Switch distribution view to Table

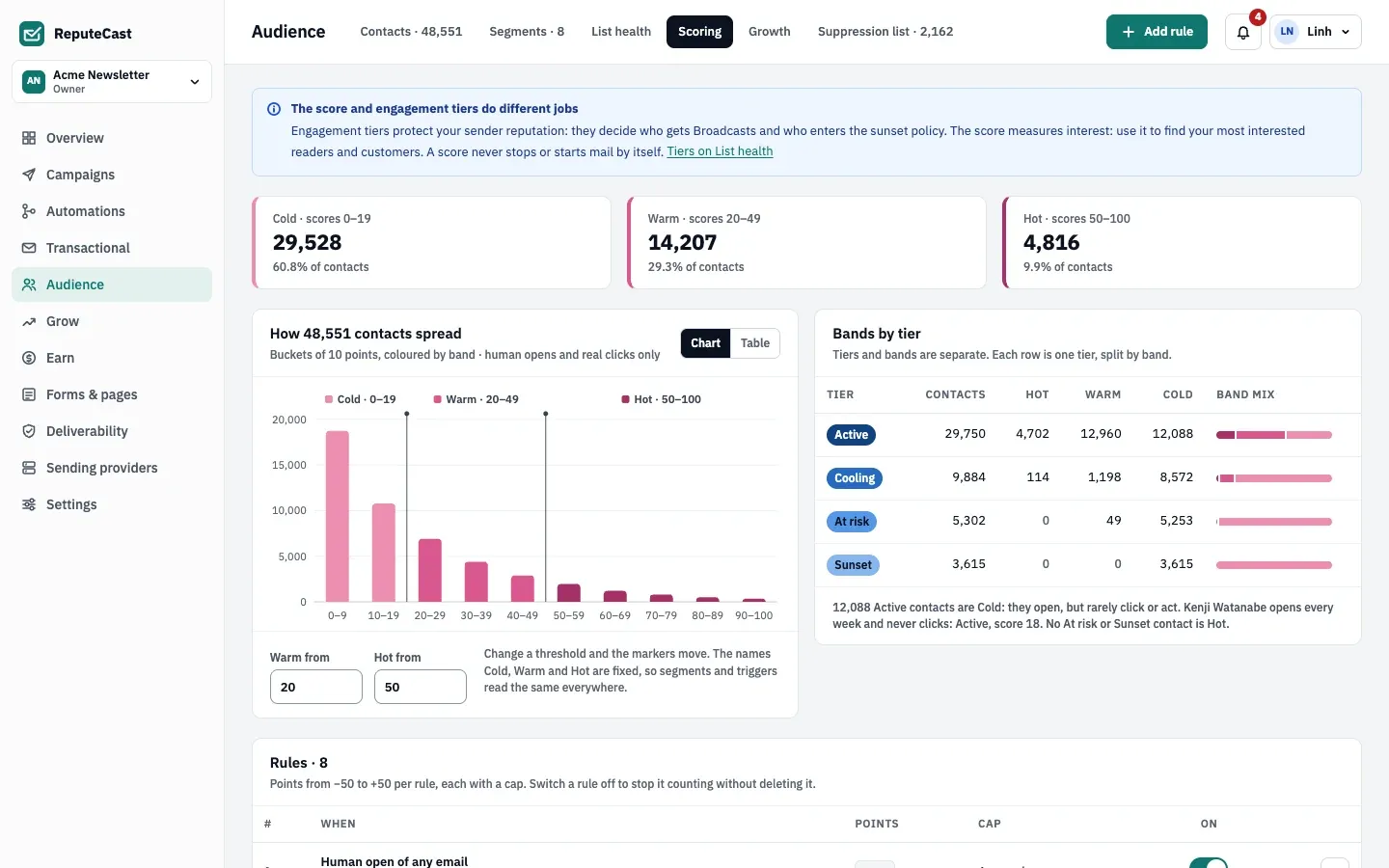(755, 343)
